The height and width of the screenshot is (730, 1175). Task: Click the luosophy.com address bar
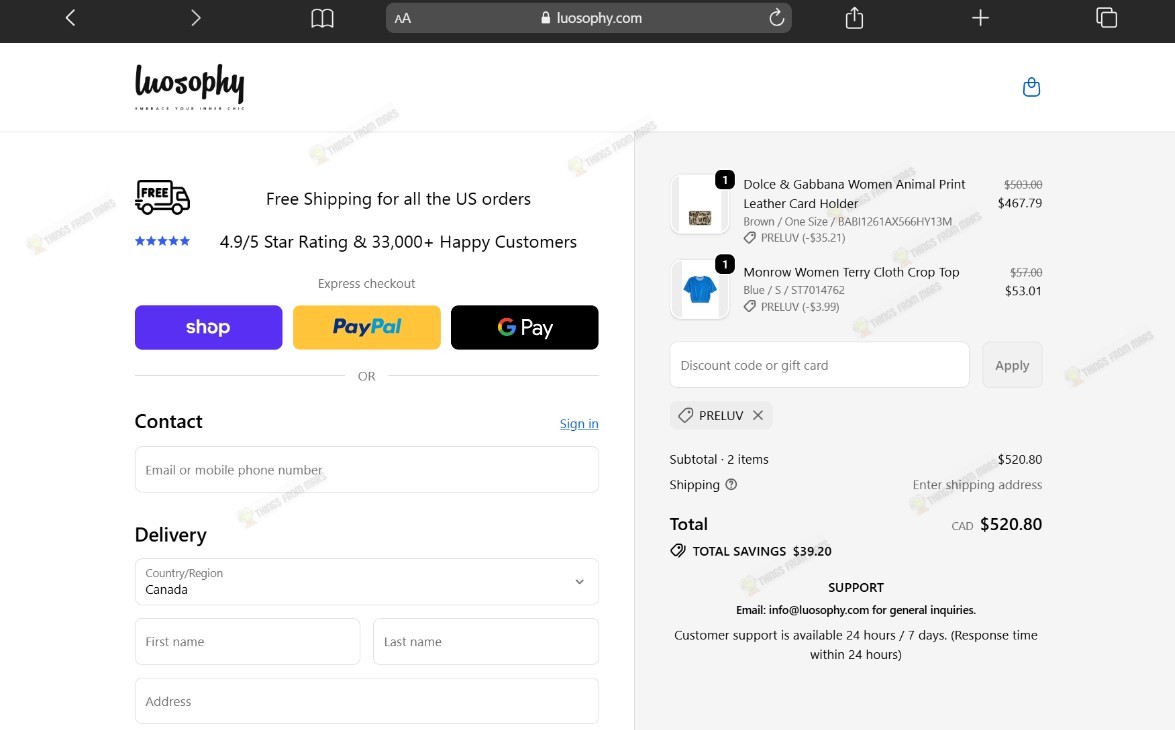tap(588, 18)
